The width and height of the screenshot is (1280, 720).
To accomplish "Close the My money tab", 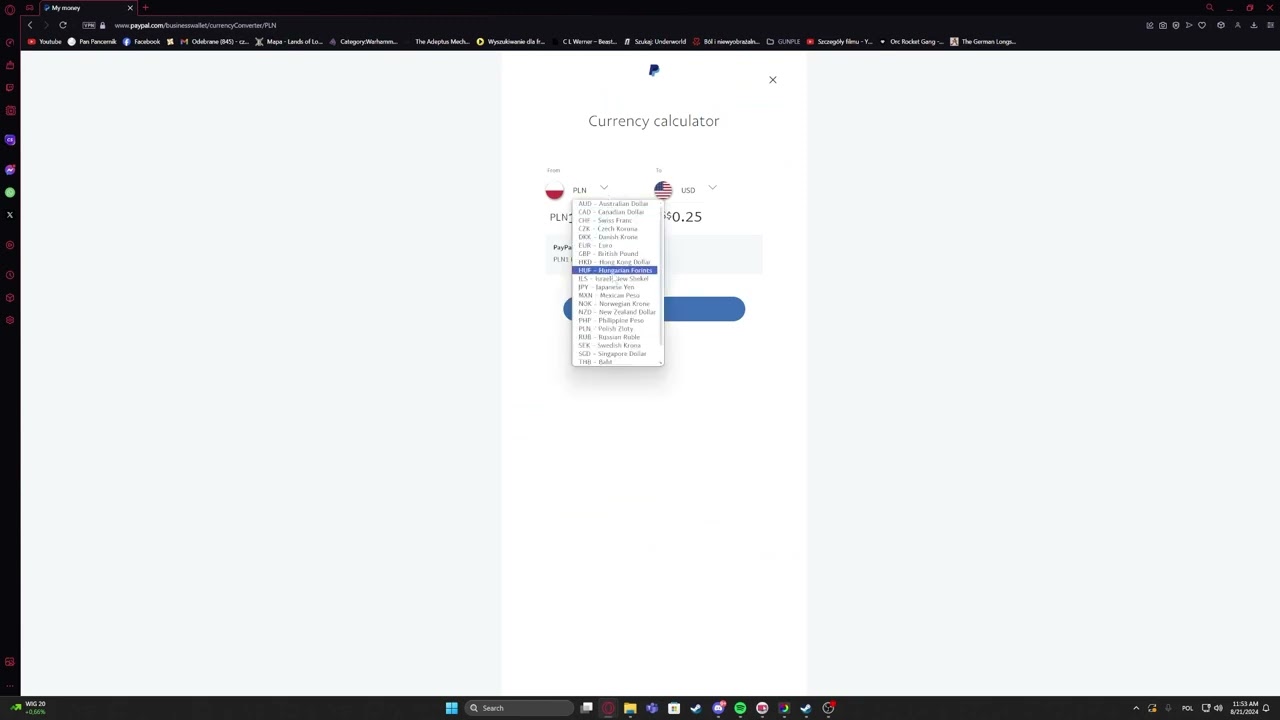I will pyautogui.click(x=130, y=8).
